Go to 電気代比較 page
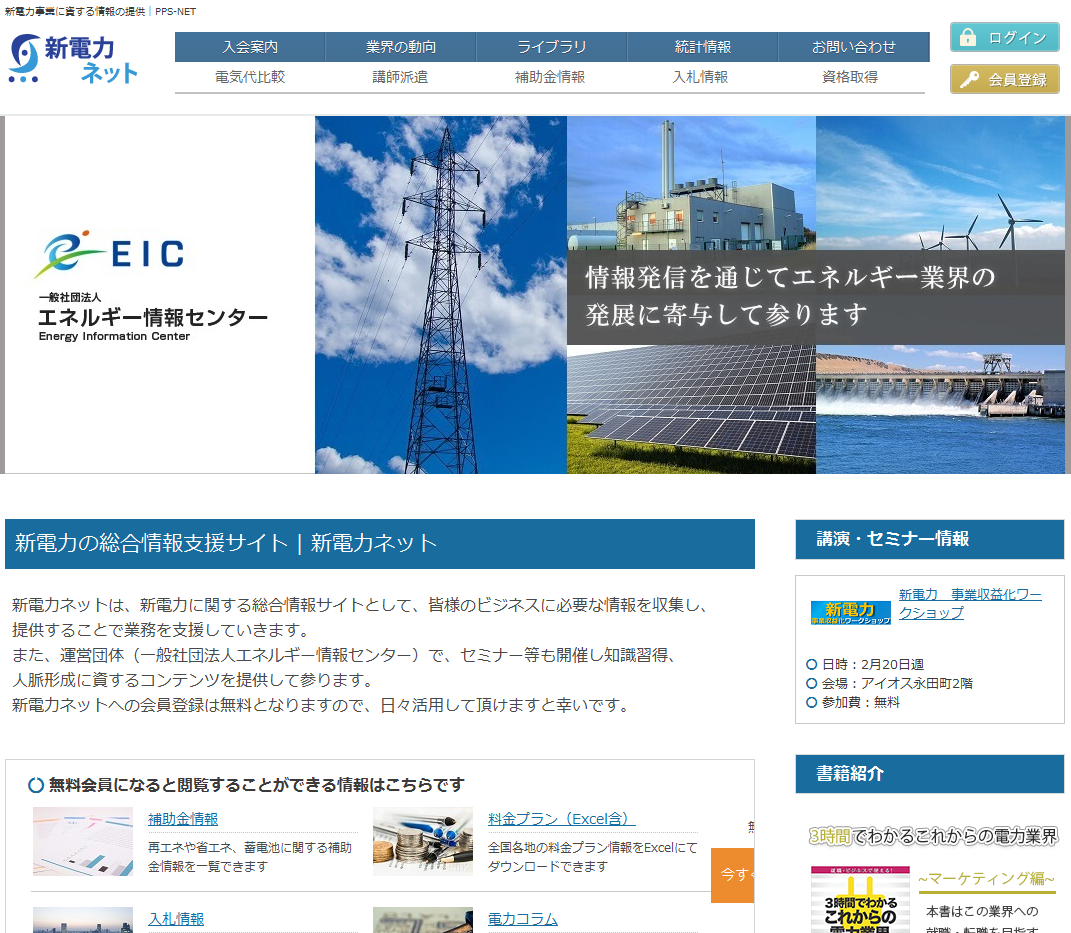 click(x=250, y=77)
